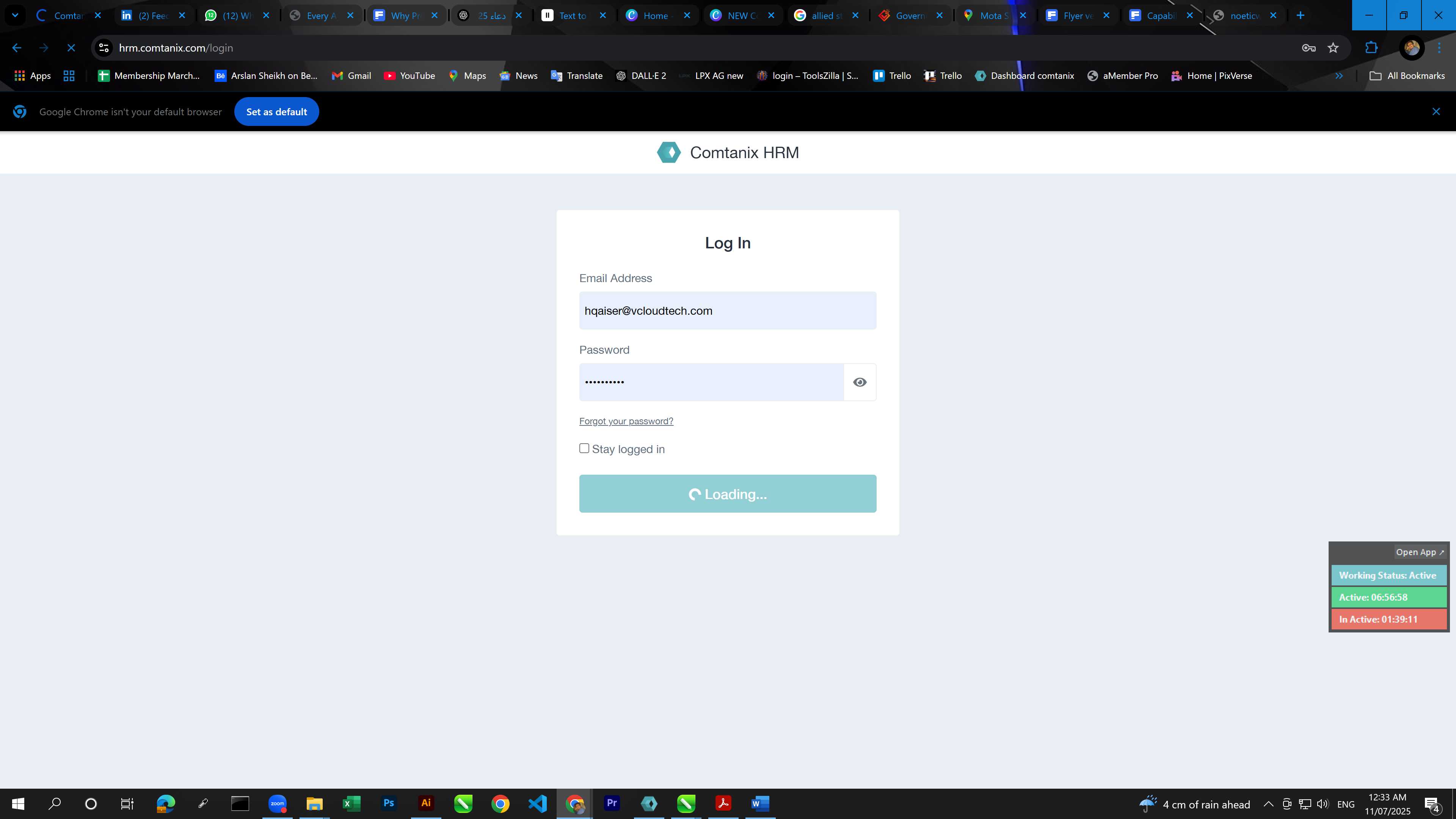The image size is (1456, 819).
Task: Open Adobe Acrobat from the taskbar
Action: click(x=723, y=804)
